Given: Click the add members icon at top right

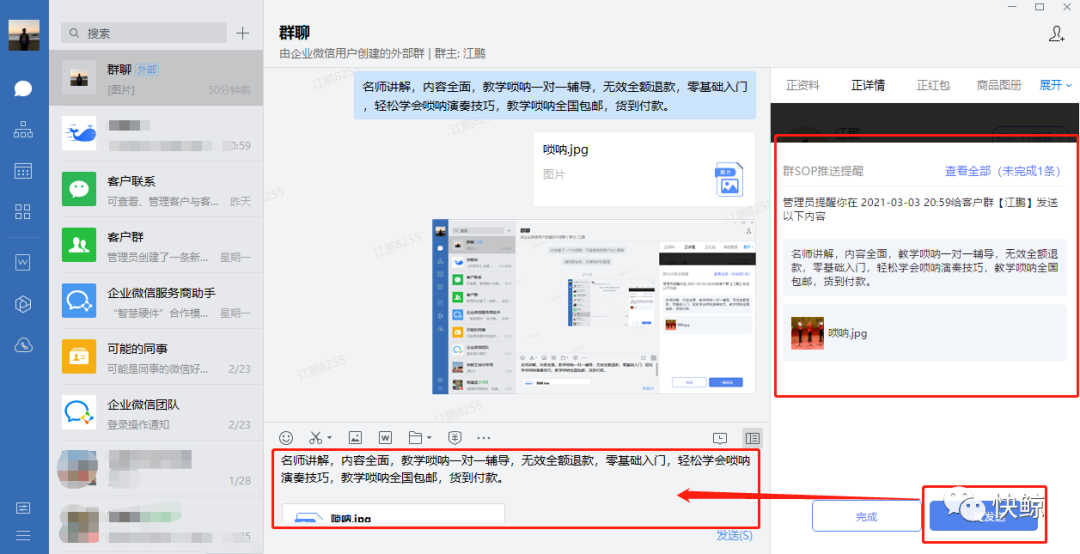Looking at the screenshot, I should coord(1056,34).
